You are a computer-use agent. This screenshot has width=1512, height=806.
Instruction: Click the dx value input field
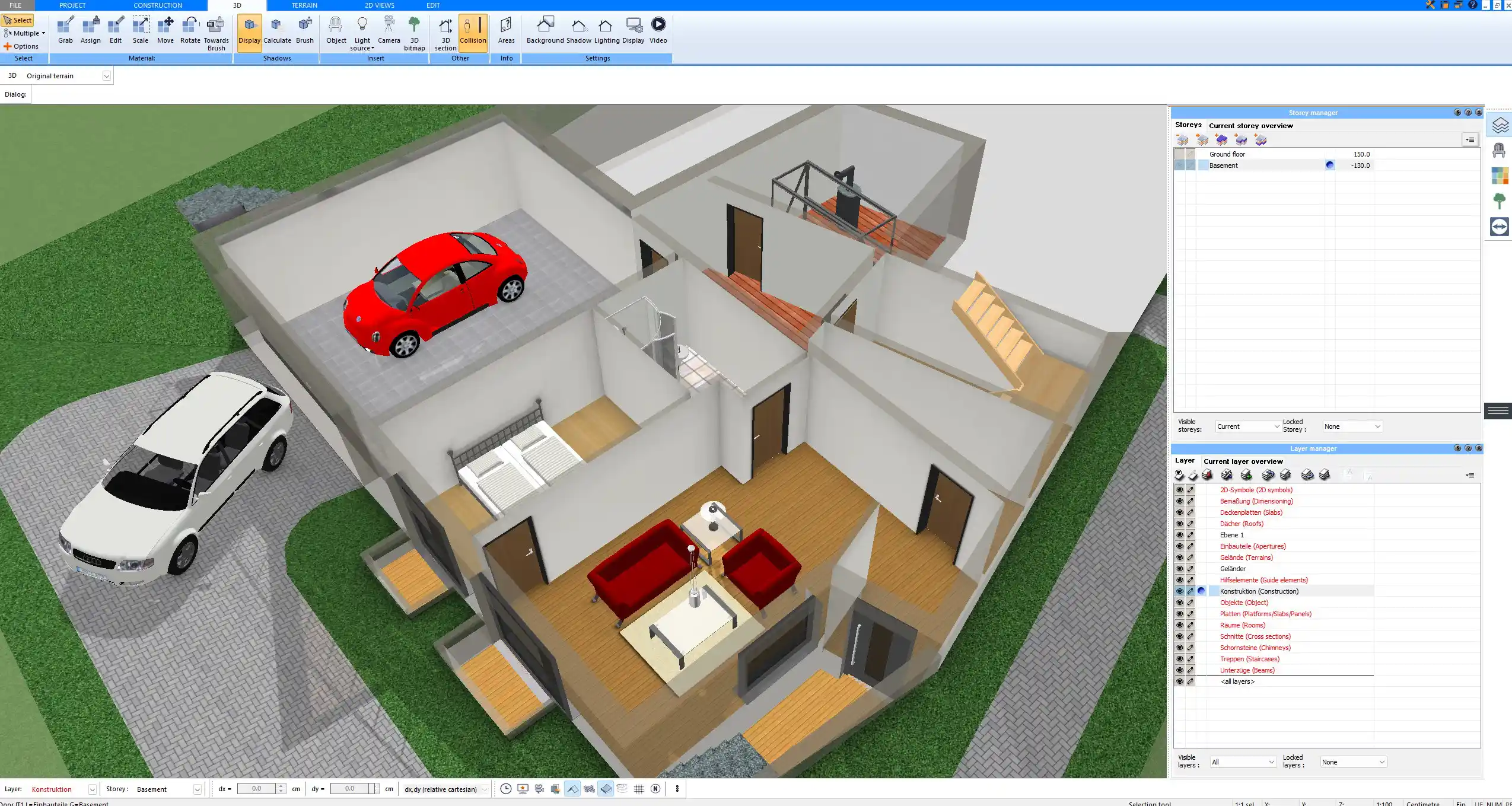click(x=256, y=789)
